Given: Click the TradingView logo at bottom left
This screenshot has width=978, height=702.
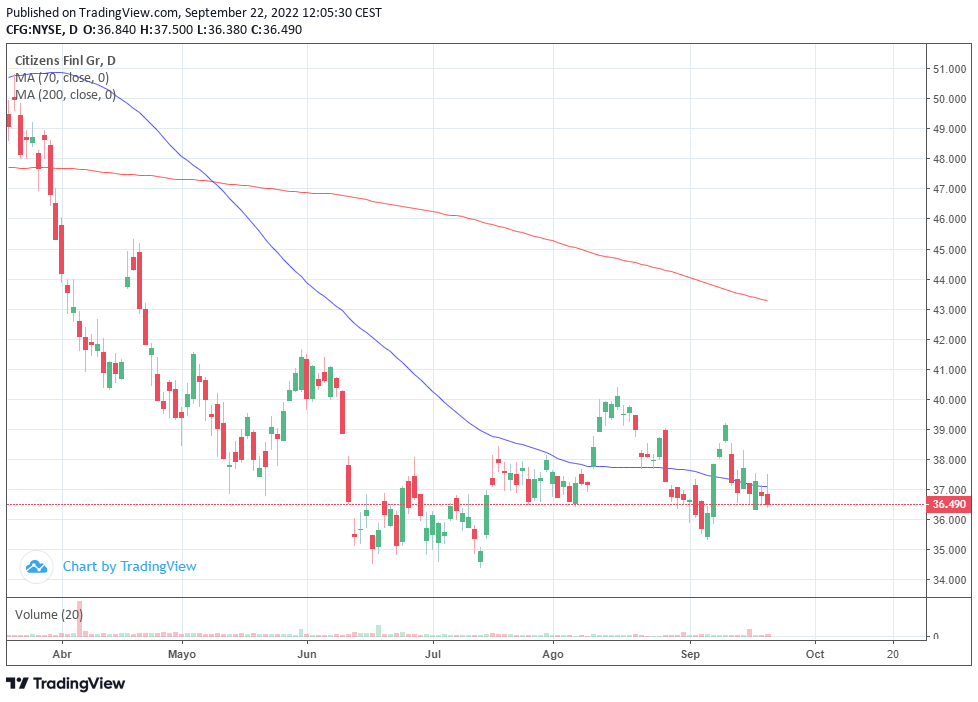Looking at the screenshot, I should coord(65,683).
